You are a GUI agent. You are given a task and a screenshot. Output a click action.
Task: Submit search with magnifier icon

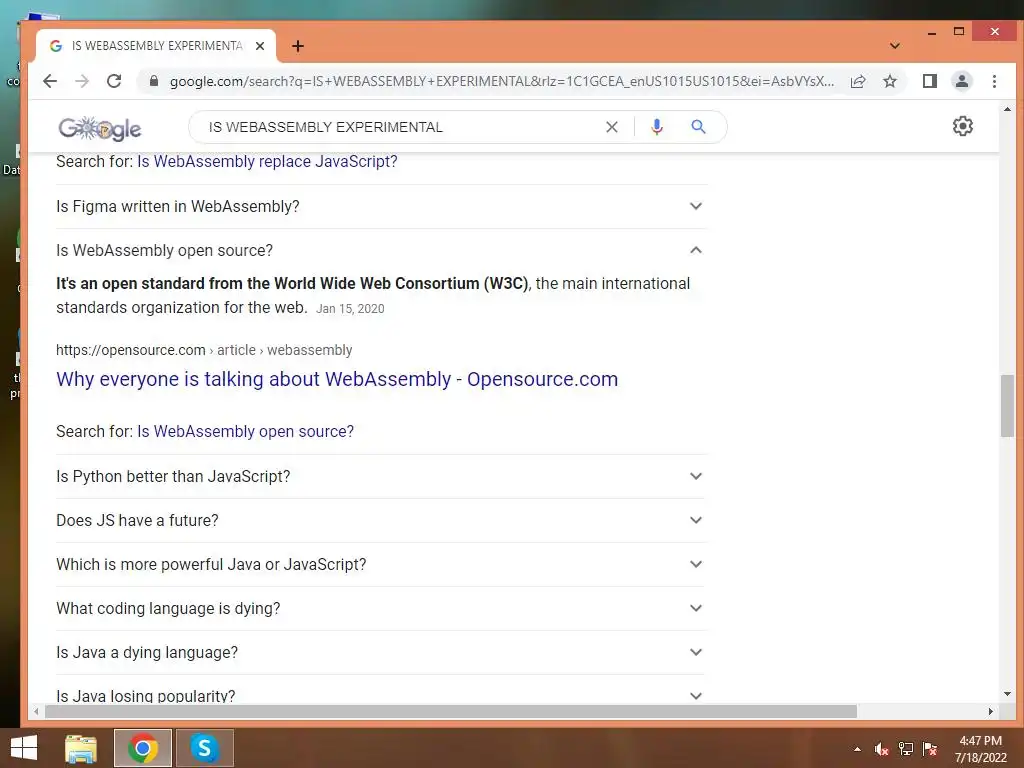coord(699,127)
